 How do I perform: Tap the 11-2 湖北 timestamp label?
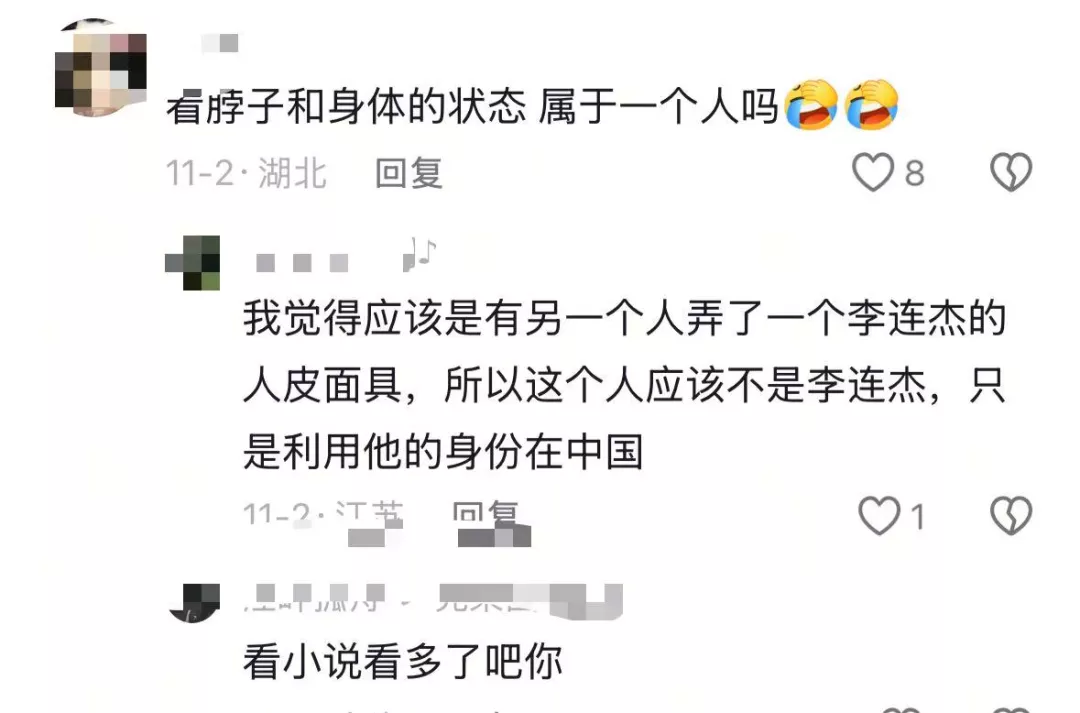[246, 173]
